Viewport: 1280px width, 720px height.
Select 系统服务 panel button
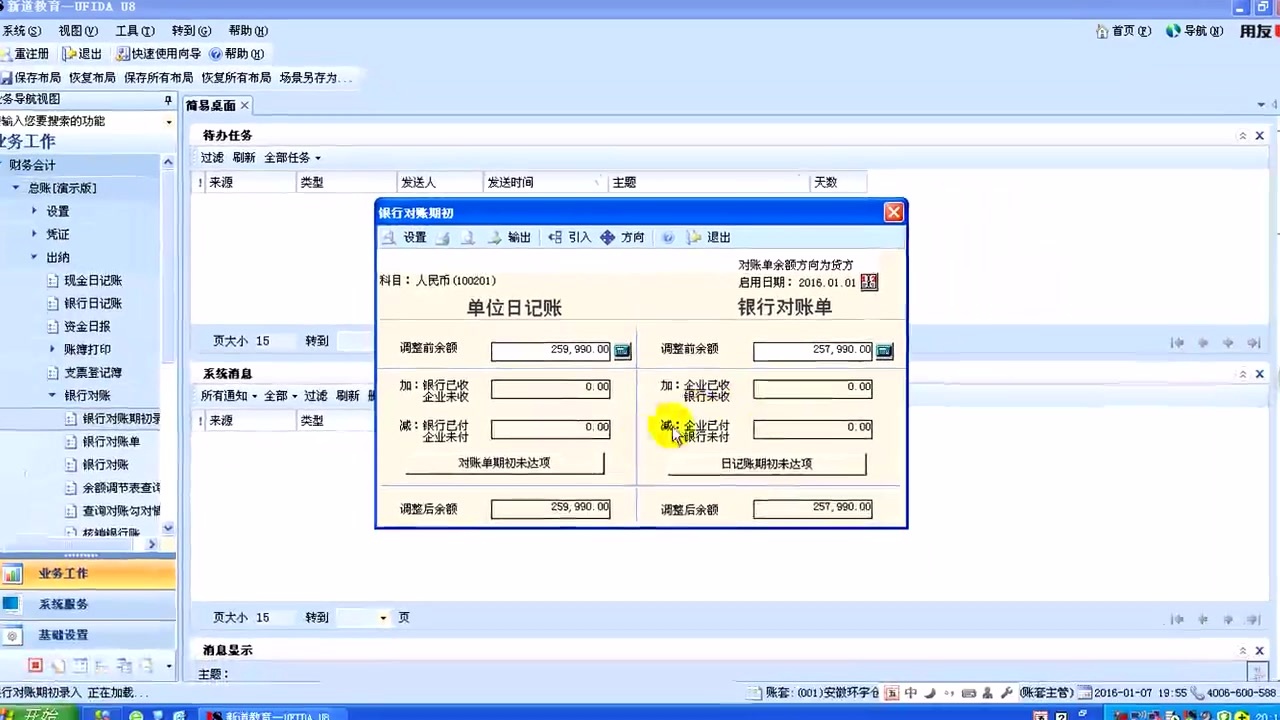coord(88,604)
